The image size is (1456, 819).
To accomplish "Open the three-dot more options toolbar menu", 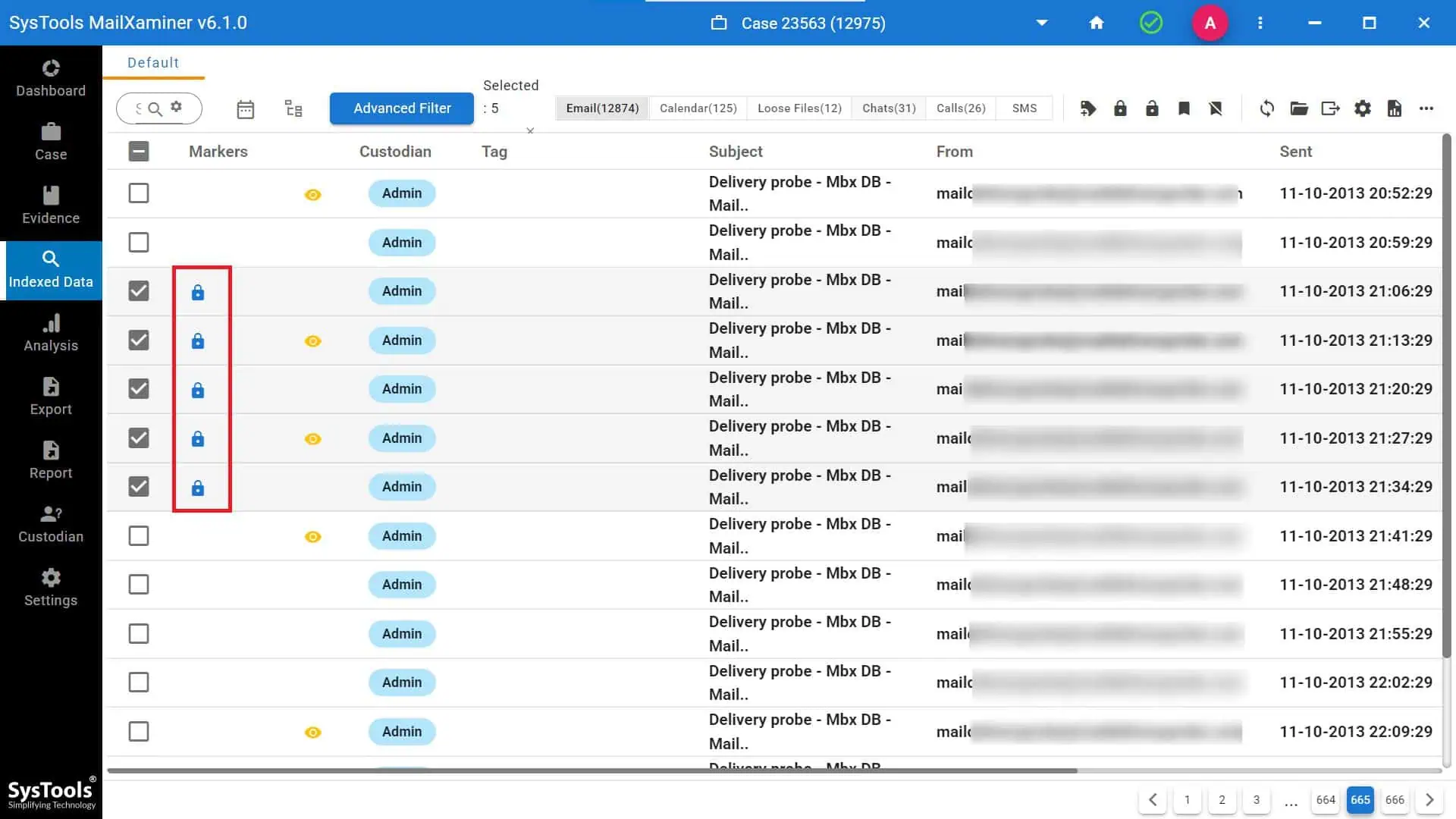I will coord(1426,108).
